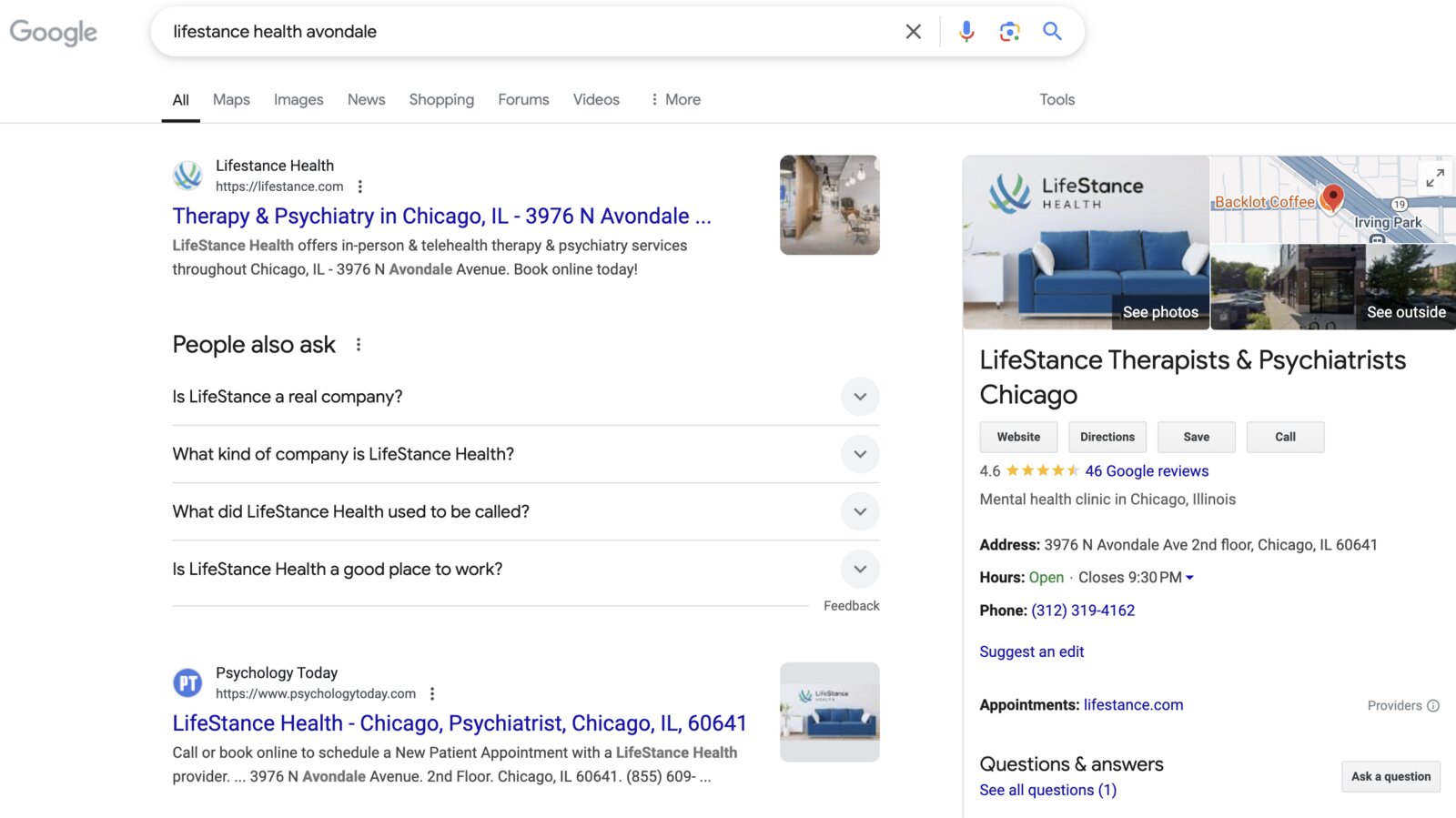1456x818 pixels.
Task: Switch to the News tab
Action: [366, 100]
